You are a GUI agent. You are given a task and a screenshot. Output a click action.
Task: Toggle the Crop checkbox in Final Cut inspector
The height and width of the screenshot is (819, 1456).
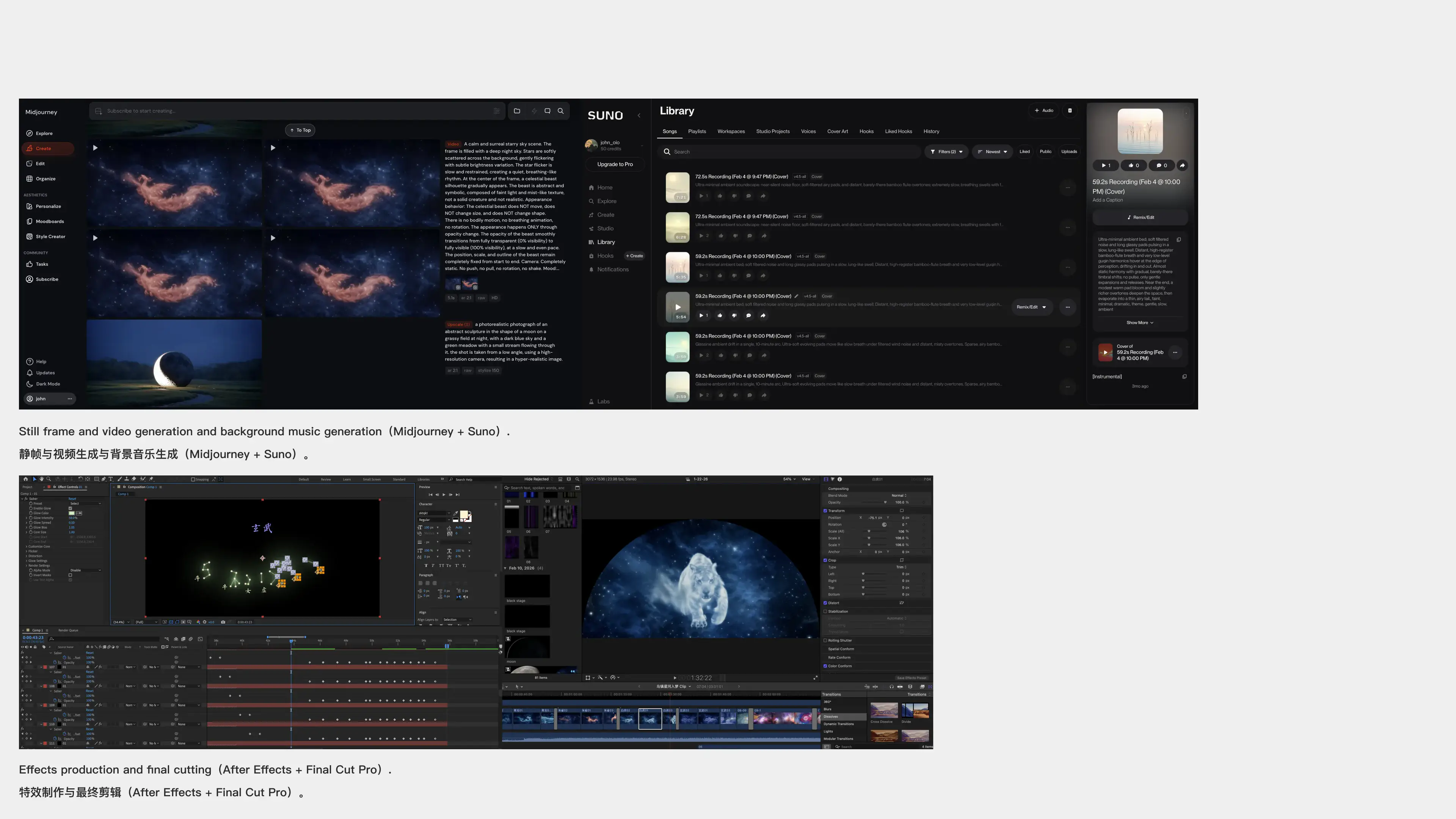825,561
